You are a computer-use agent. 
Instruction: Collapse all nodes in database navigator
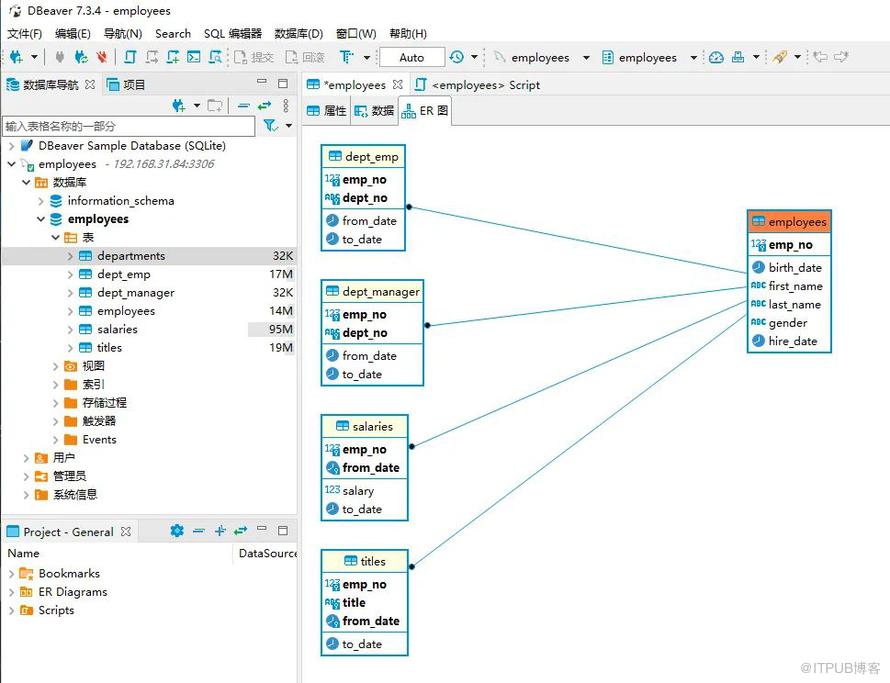(x=244, y=105)
